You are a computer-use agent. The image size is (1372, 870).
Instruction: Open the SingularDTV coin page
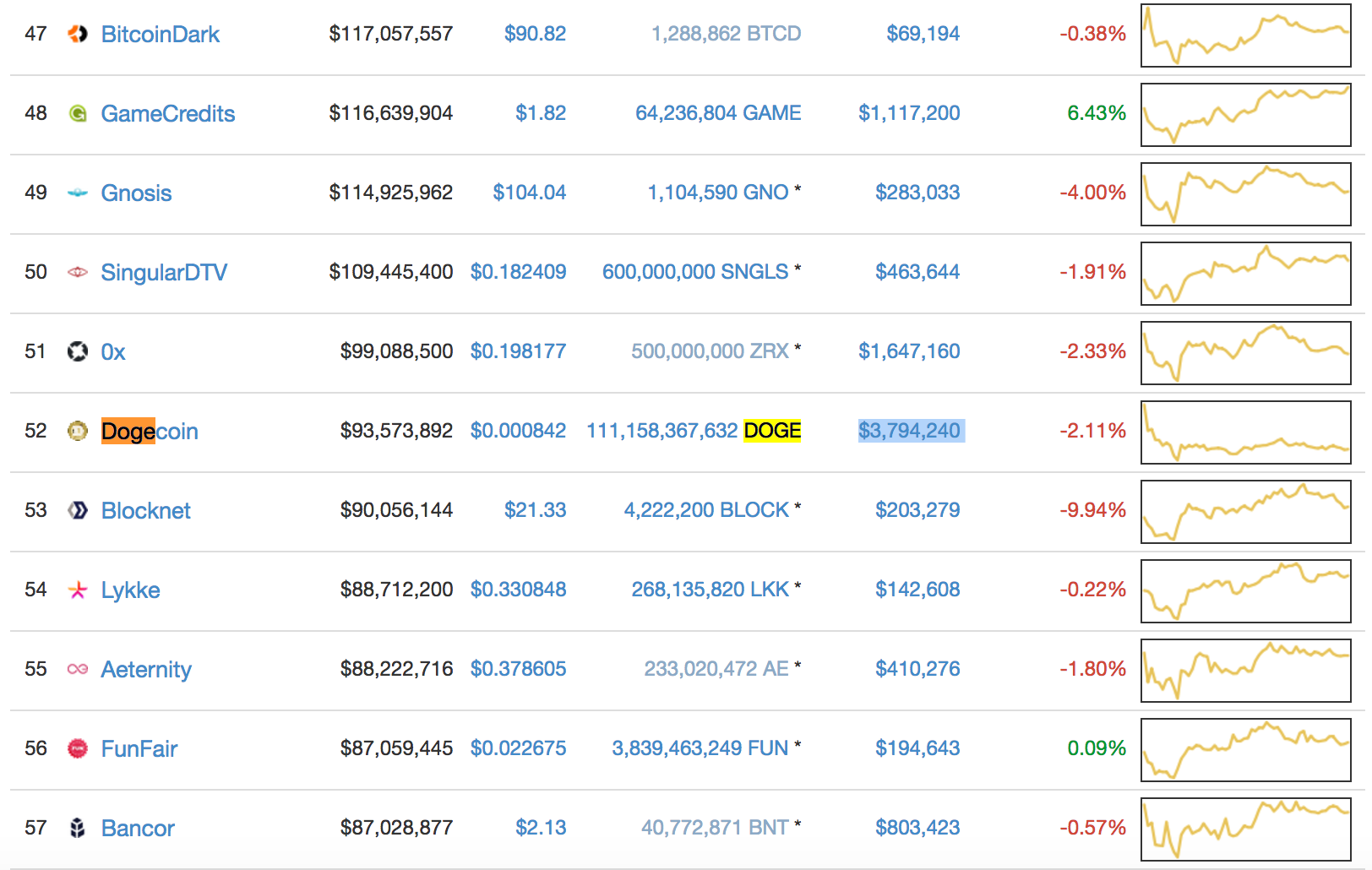click(164, 272)
